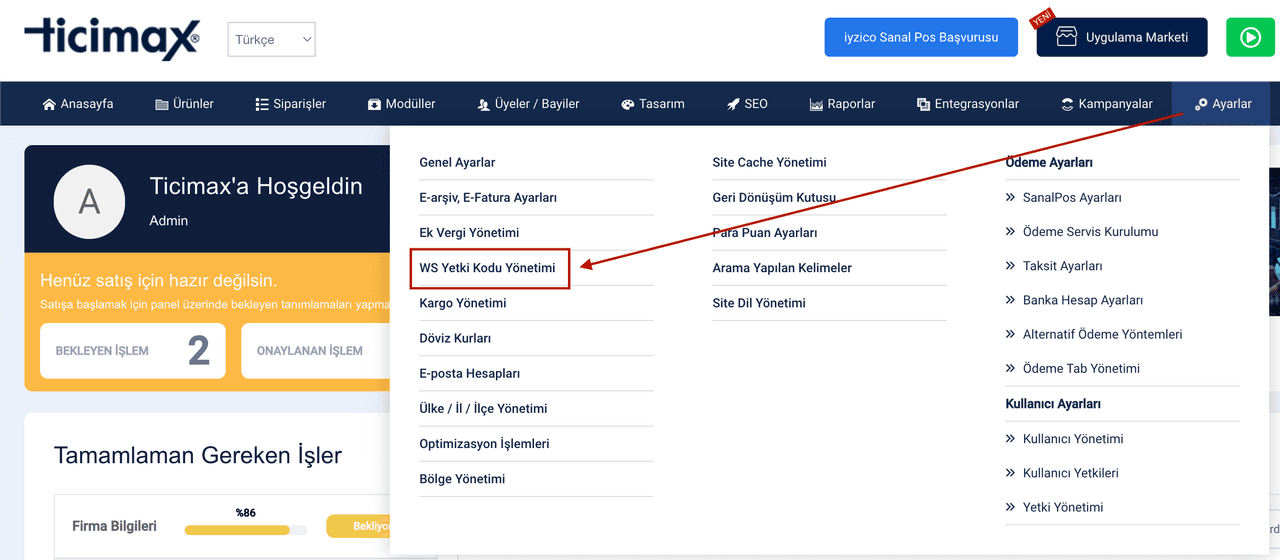
Task: Open E-arşiv, E-Fatura Ayarları
Action: point(488,197)
